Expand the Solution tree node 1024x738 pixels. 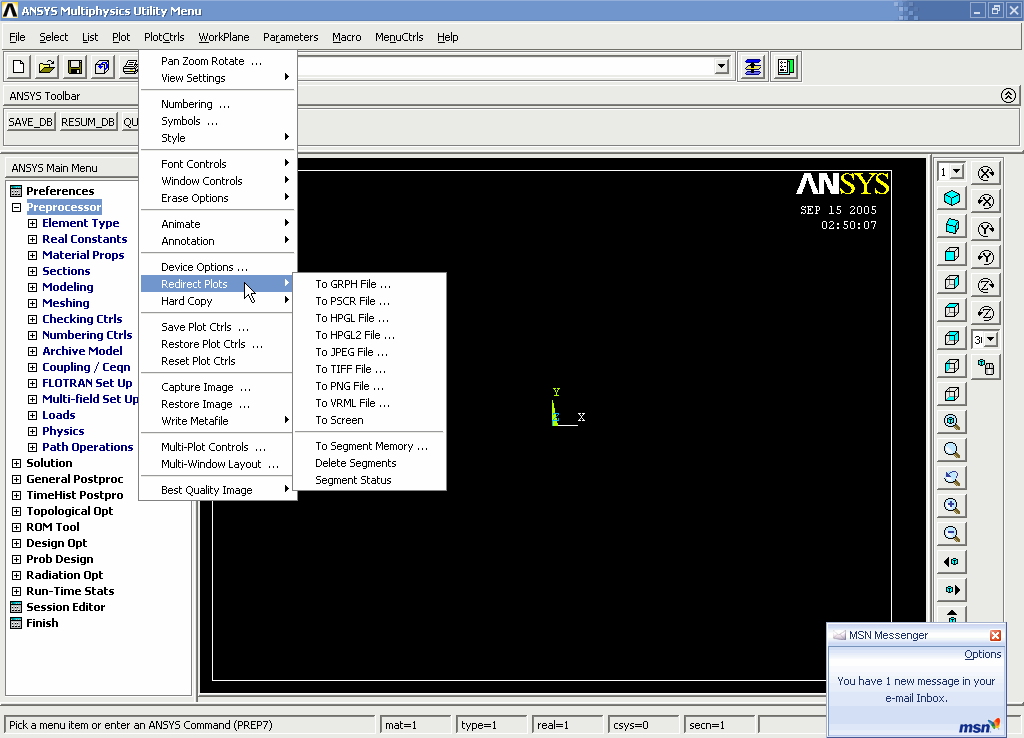pyautogui.click(x=16, y=463)
